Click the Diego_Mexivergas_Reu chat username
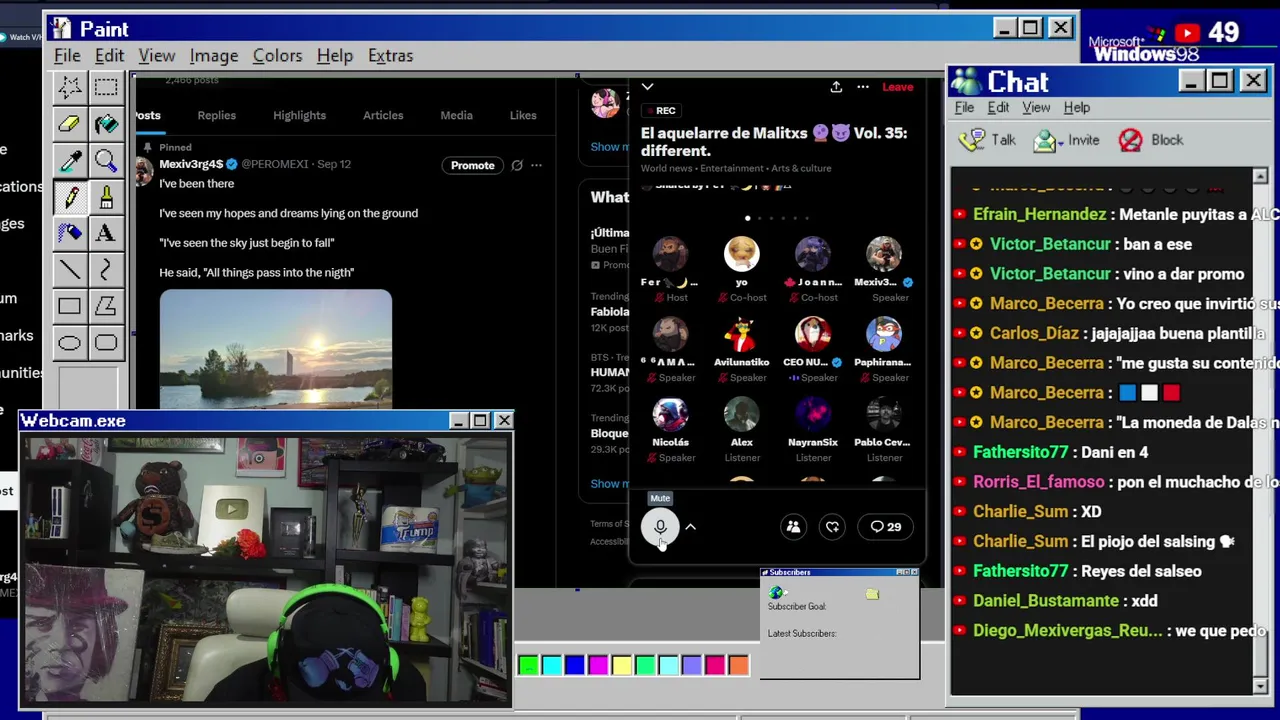Image resolution: width=1280 pixels, height=720 pixels. [1067, 631]
